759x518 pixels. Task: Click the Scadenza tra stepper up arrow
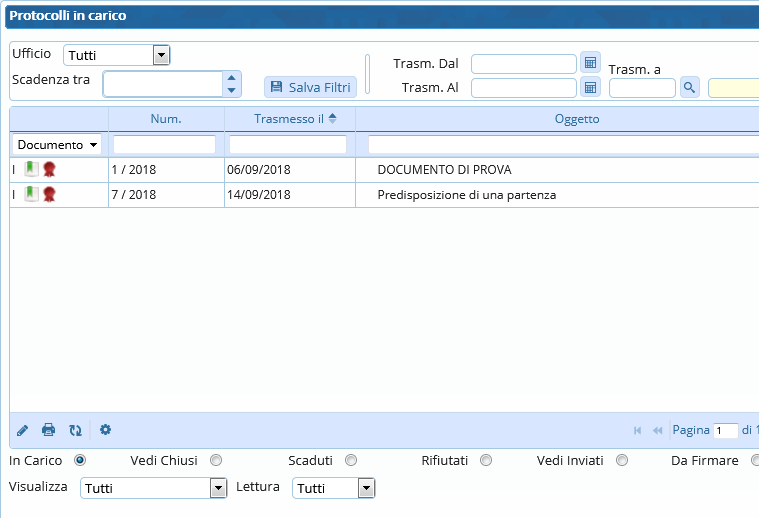tap(232, 78)
